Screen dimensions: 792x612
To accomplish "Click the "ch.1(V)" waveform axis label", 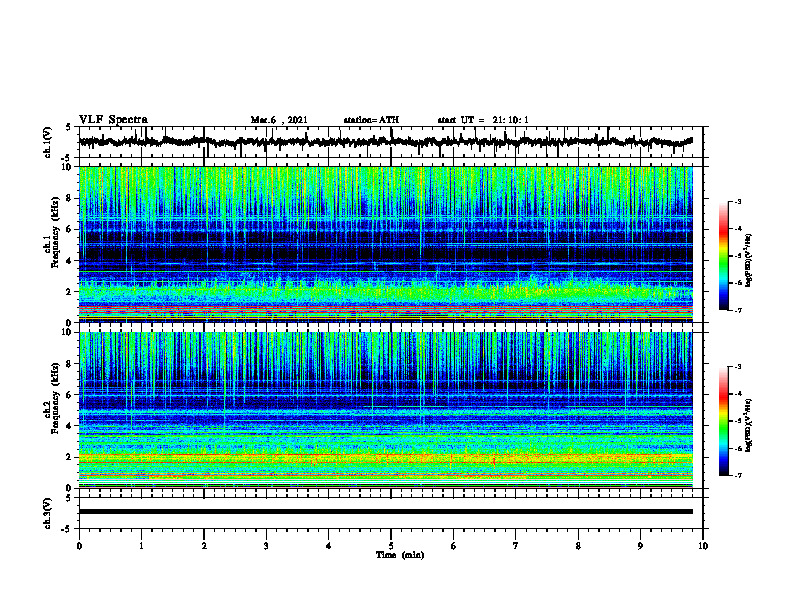I will [x=47, y=142].
